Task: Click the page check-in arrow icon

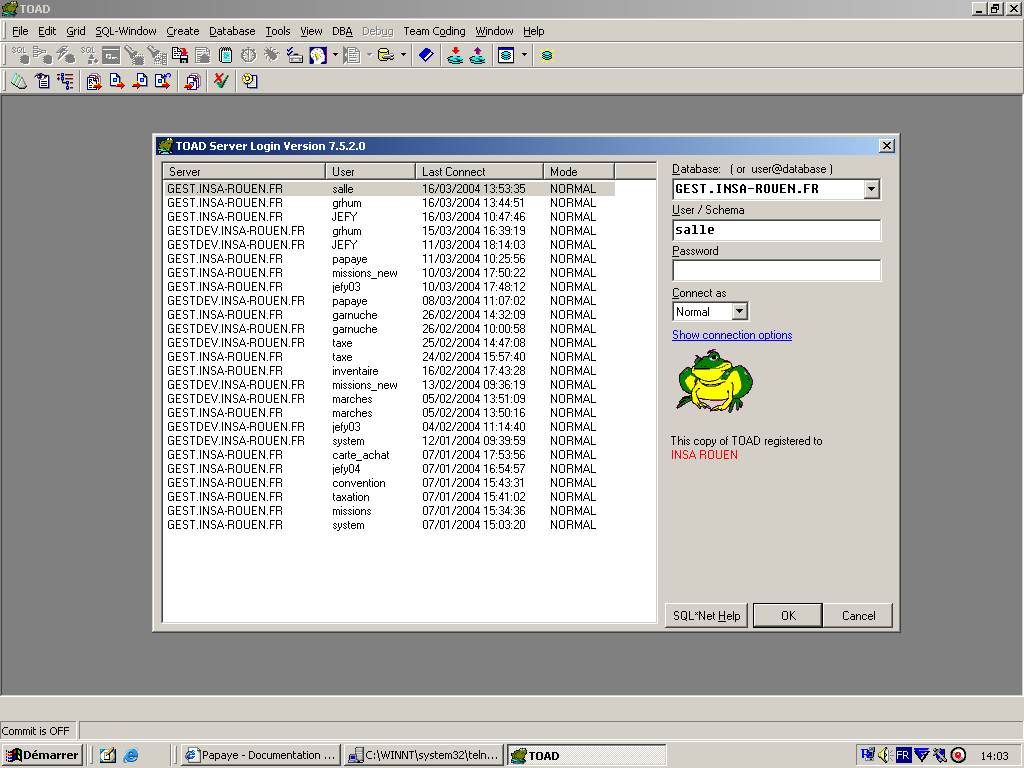Action: tap(140, 81)
